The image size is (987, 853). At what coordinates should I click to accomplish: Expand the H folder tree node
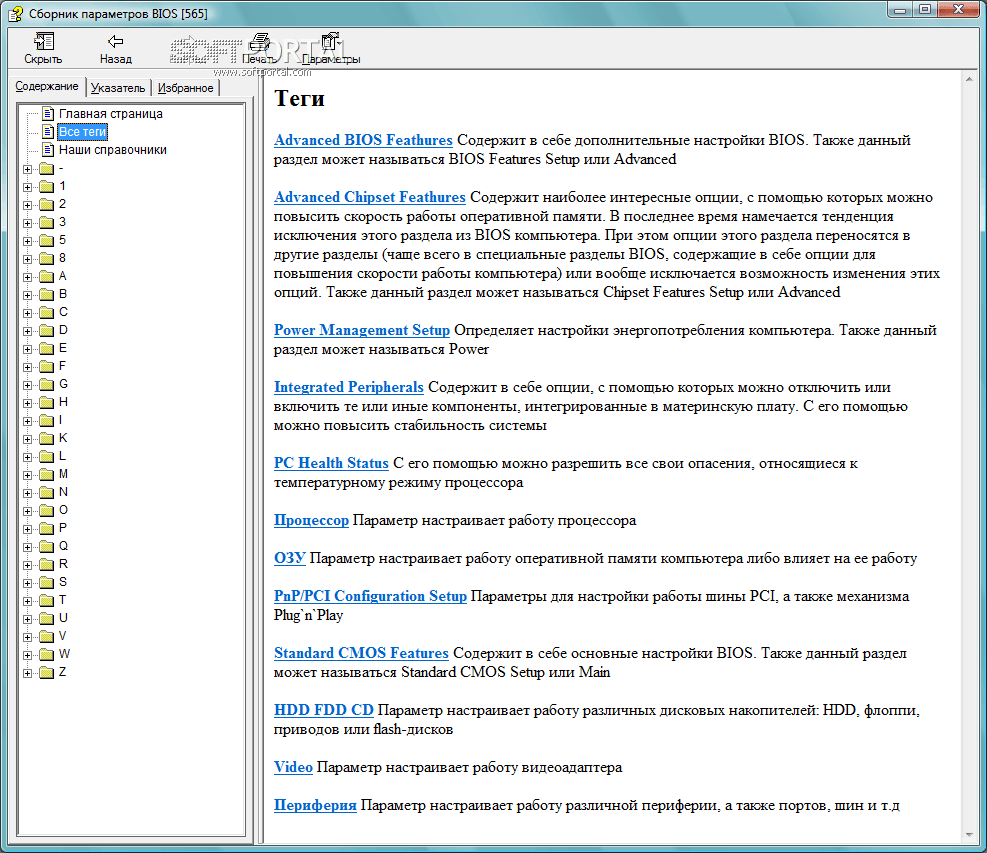(x=27, y=403)
